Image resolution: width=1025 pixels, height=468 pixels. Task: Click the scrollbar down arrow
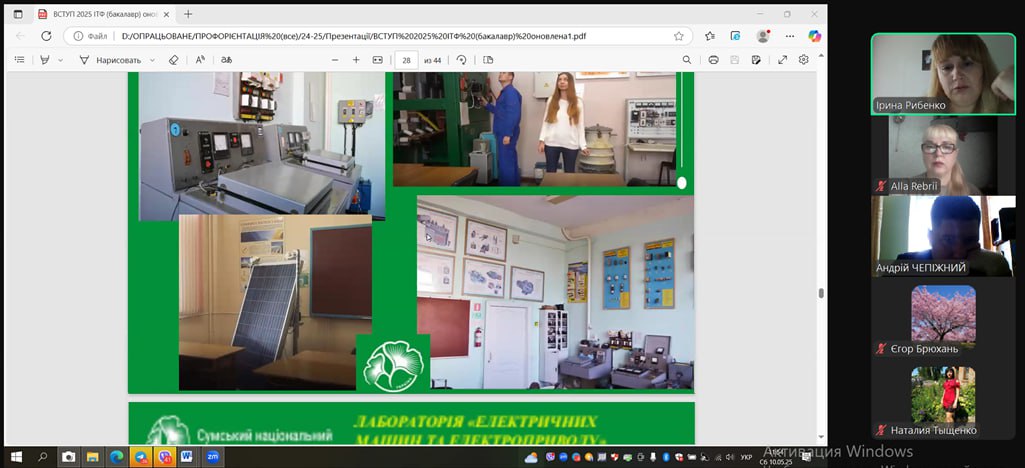821,438
